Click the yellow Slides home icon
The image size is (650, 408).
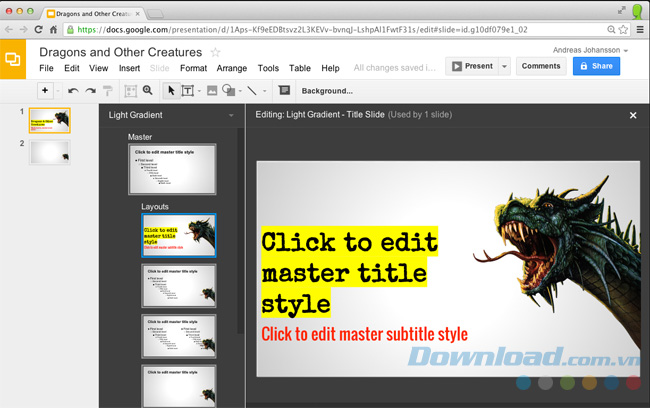(13, 59)
